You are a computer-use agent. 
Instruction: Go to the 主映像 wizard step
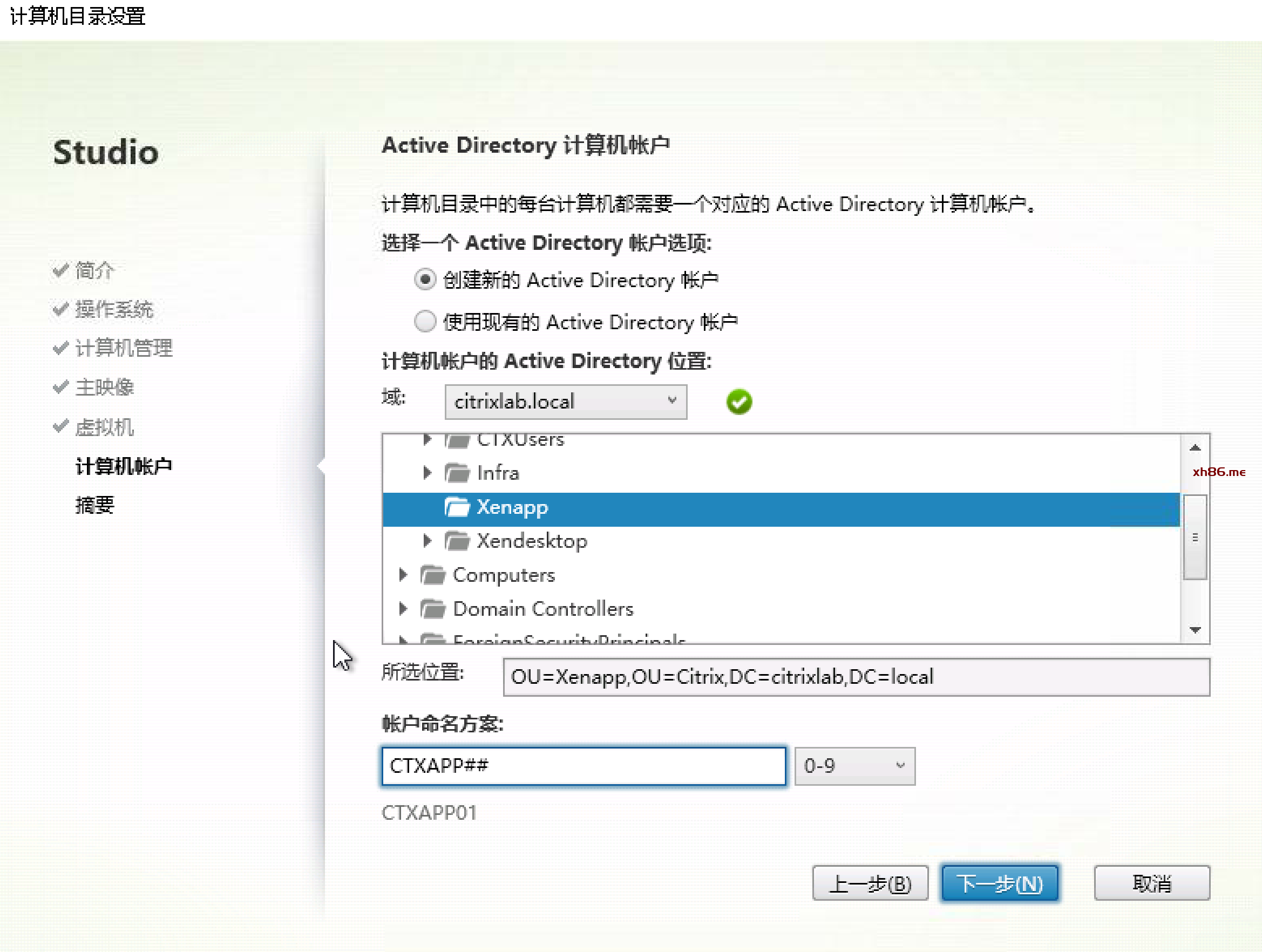click(x=104, y=387)
